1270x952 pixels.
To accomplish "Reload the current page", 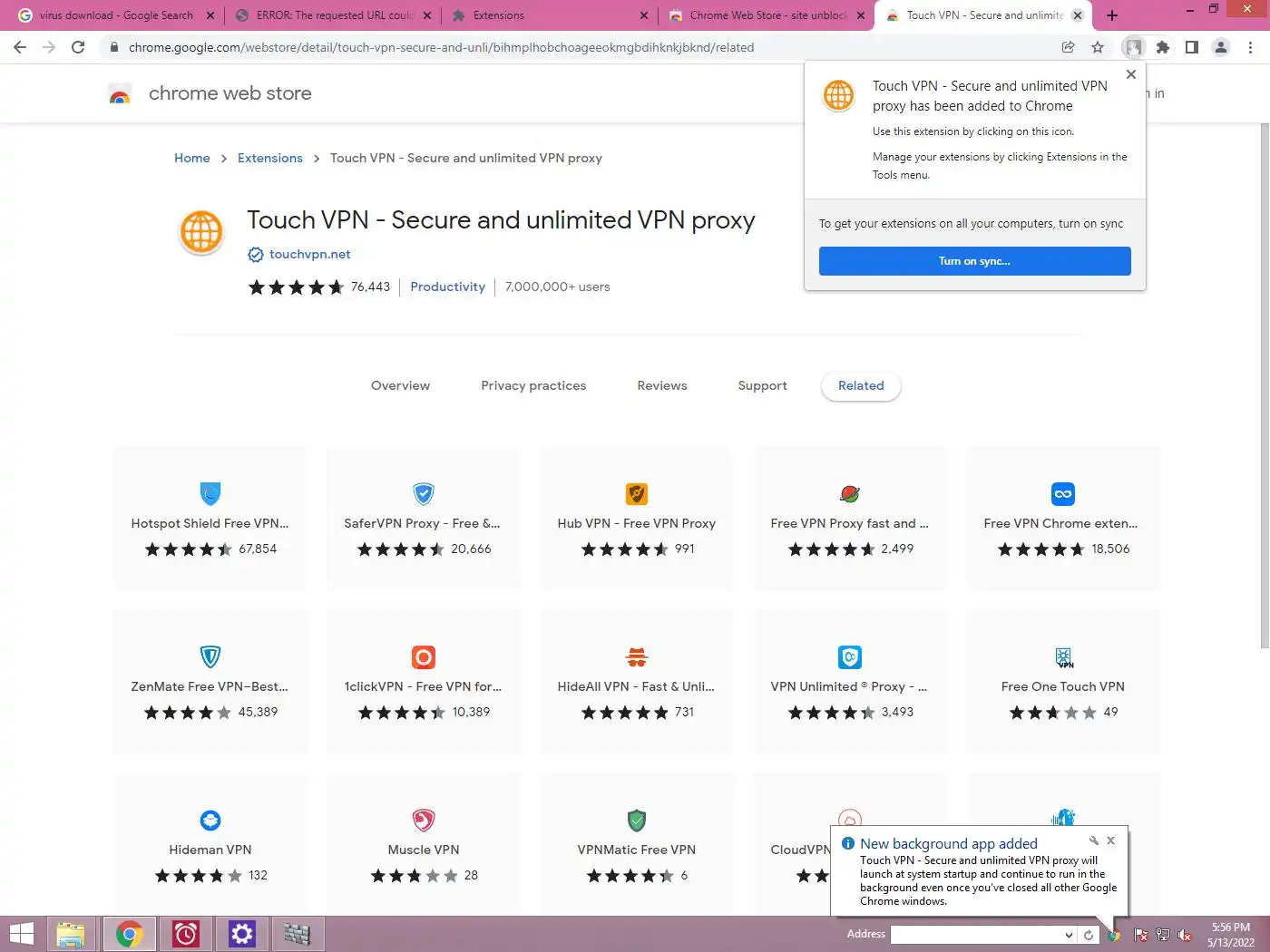I will (78, 47).
